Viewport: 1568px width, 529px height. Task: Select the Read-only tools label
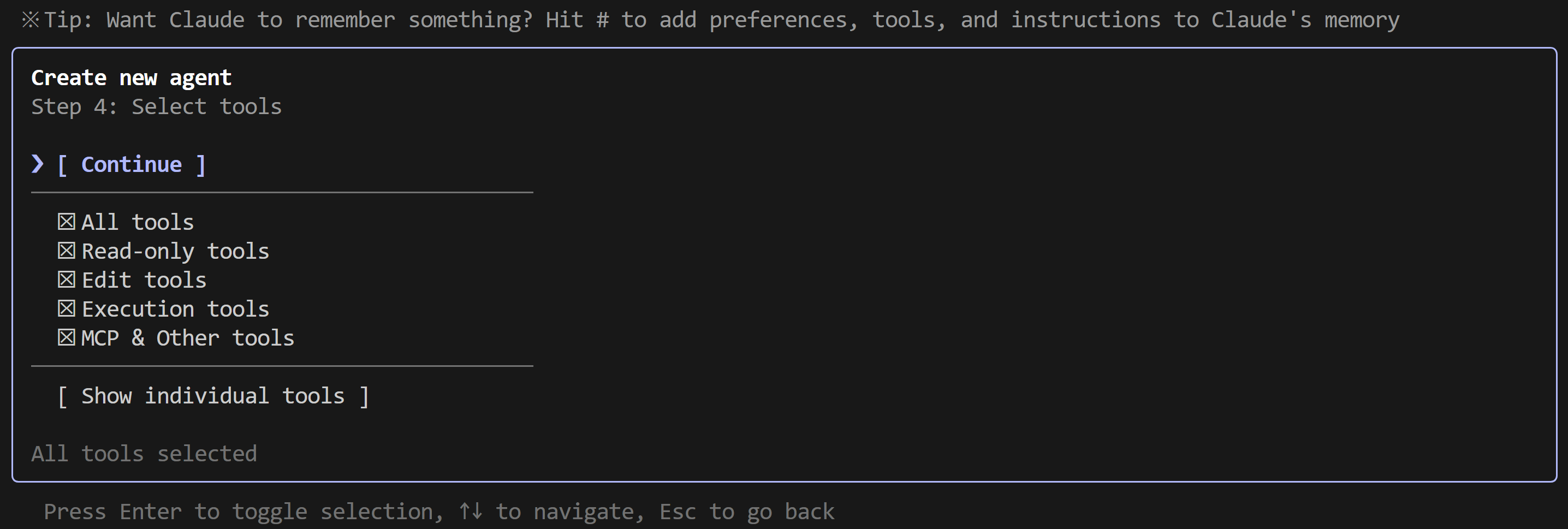(x=175, y=251)
